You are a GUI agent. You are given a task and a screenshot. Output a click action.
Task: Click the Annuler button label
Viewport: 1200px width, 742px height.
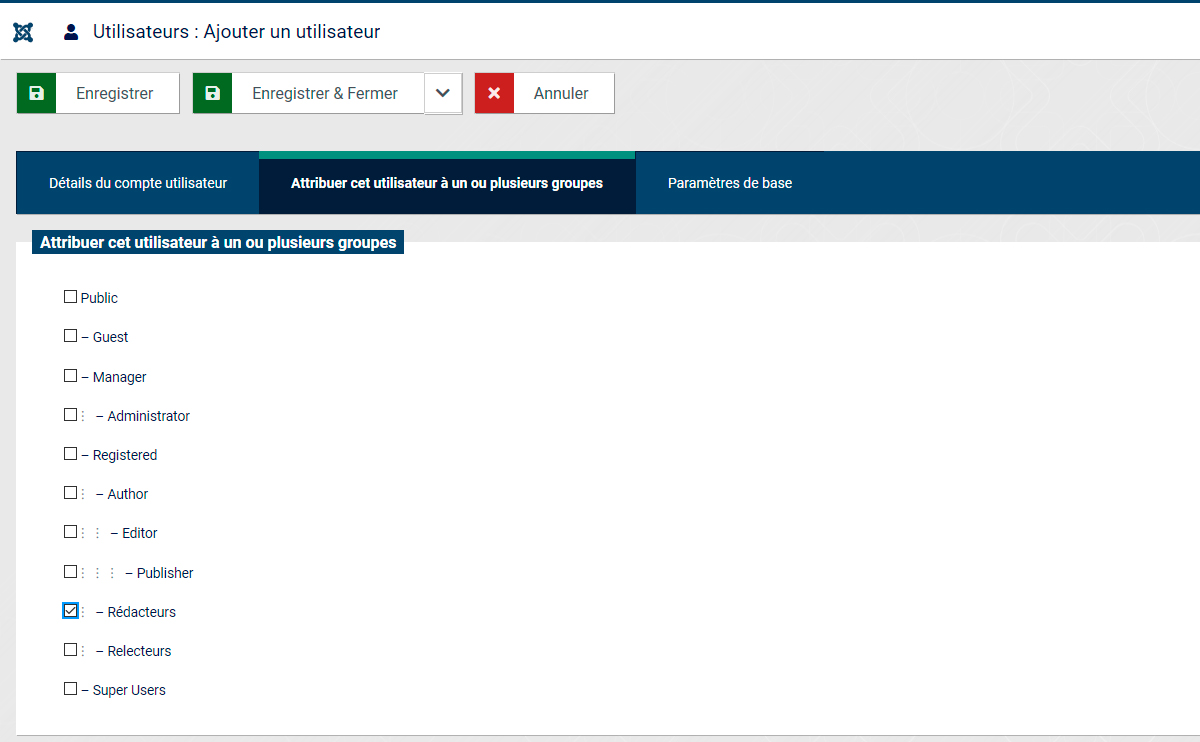[561, 93]
